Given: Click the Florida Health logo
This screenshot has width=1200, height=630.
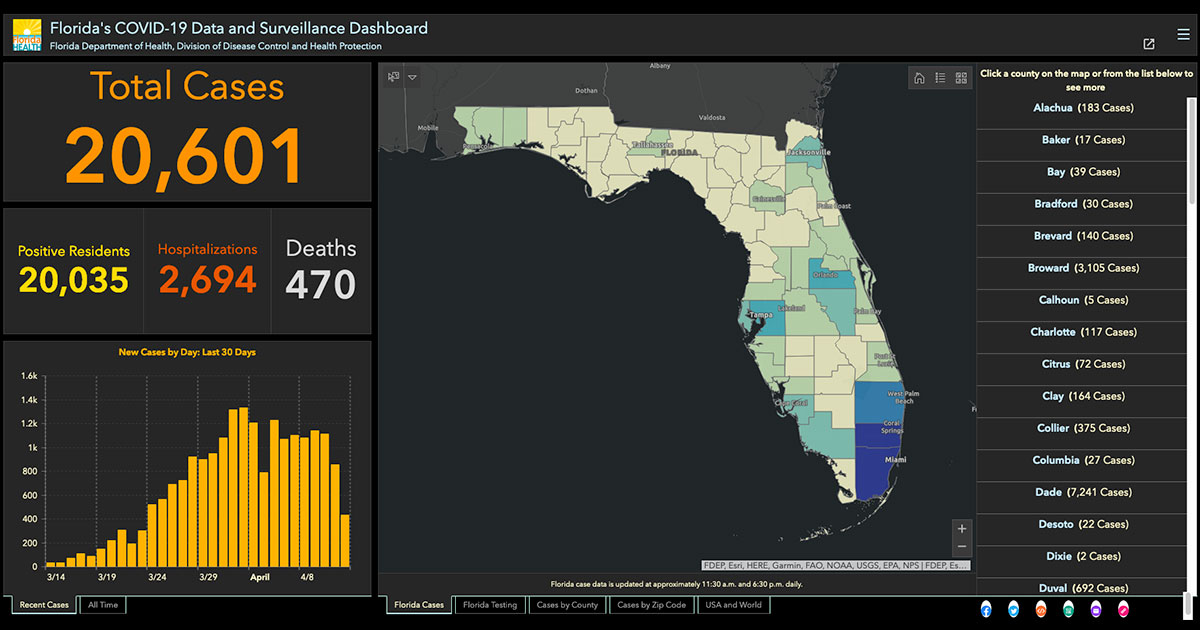Looking at the screenshot, I should 27,35.
